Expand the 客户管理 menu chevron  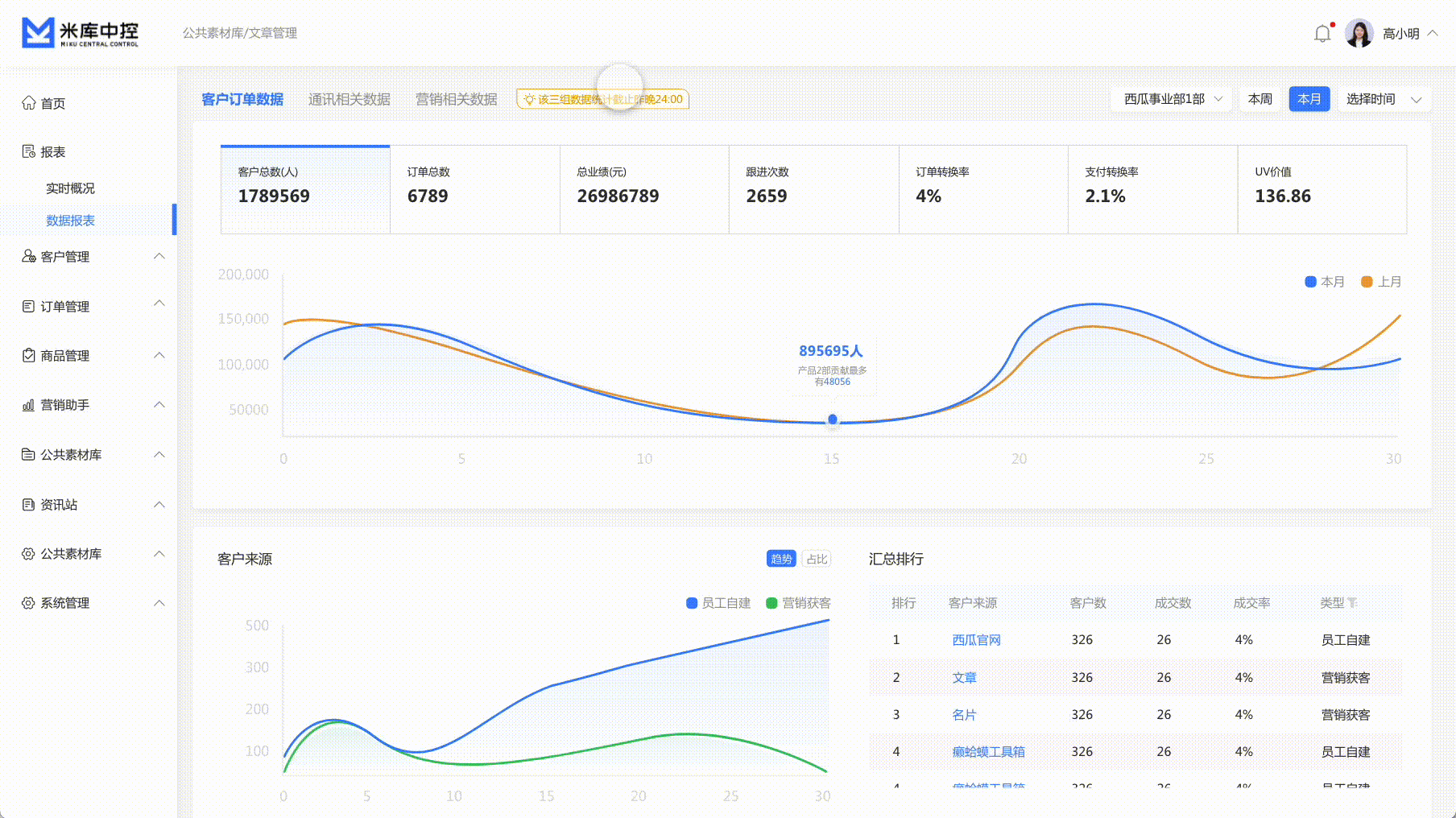coord(159,256)
